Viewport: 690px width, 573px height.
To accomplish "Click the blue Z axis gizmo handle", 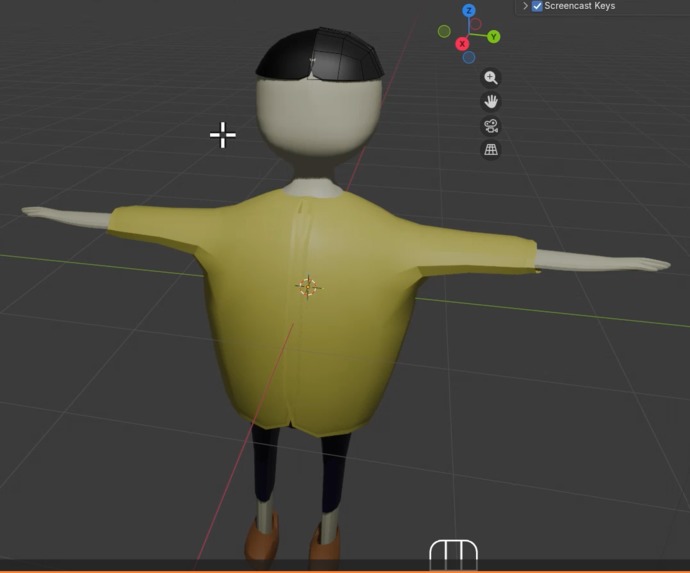I will [x=469, y=11].
